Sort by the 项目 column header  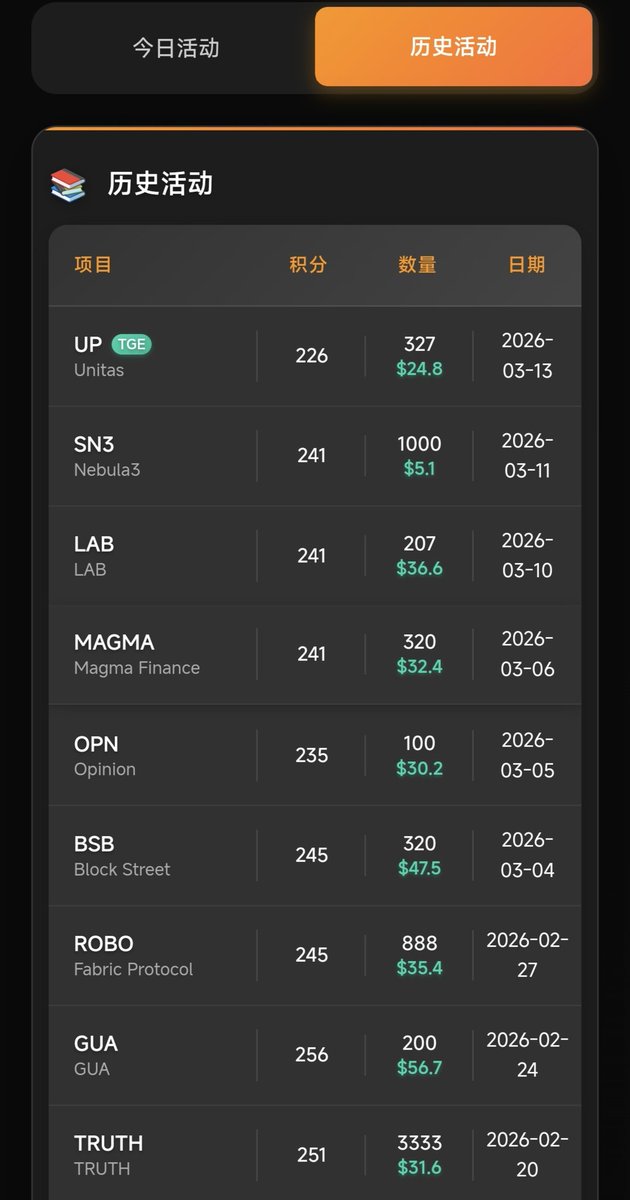click(x=93, y=265)
